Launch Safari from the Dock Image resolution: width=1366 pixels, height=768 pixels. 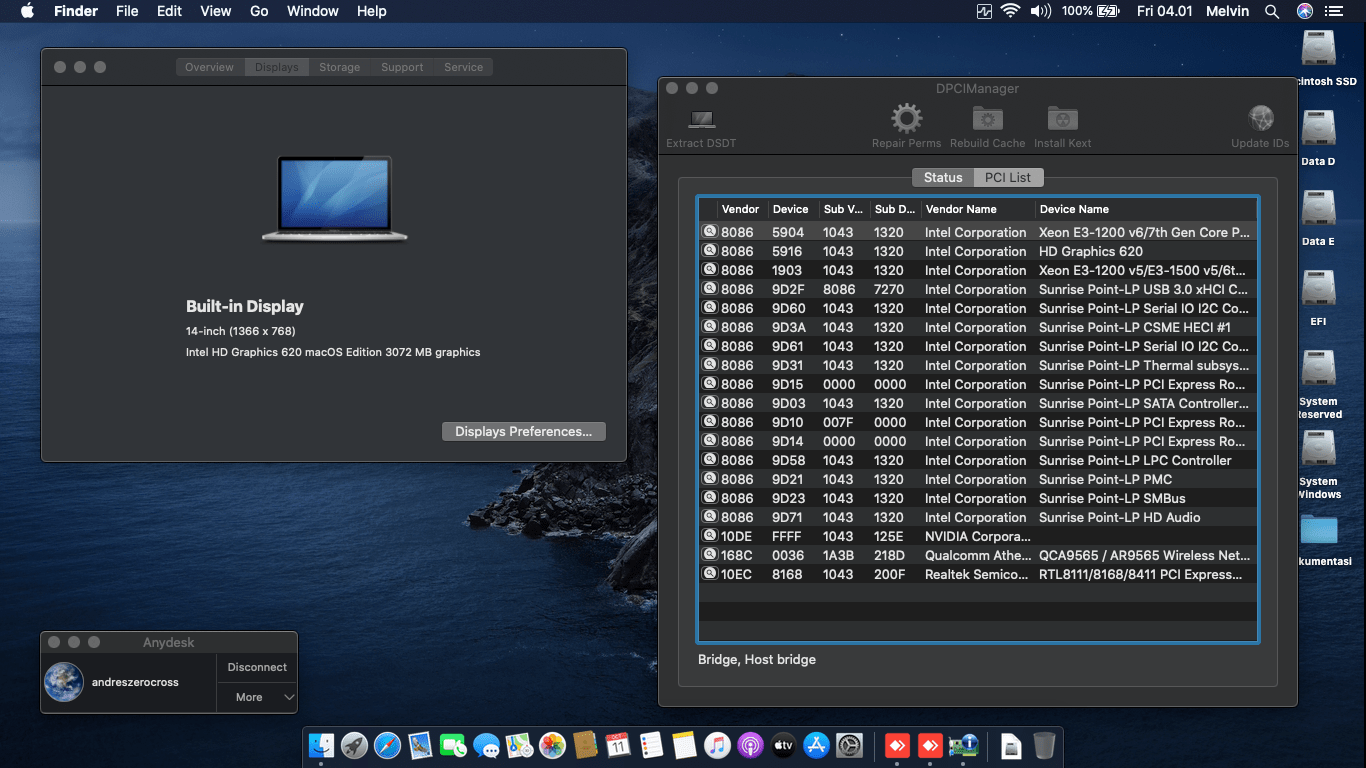387,745
